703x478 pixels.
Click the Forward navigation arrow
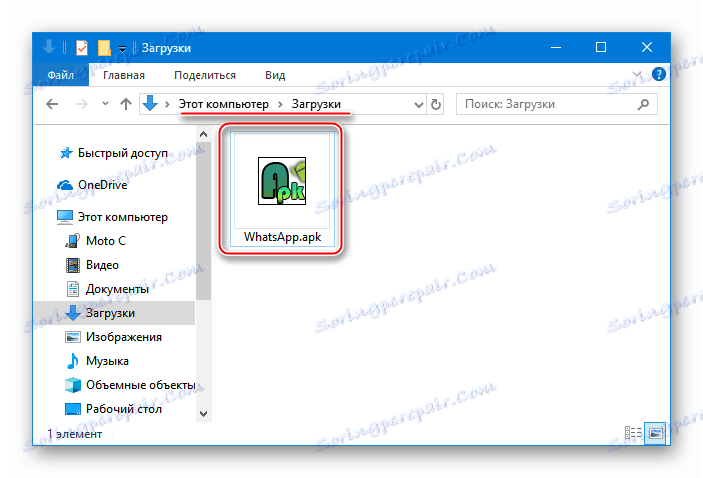82,104
